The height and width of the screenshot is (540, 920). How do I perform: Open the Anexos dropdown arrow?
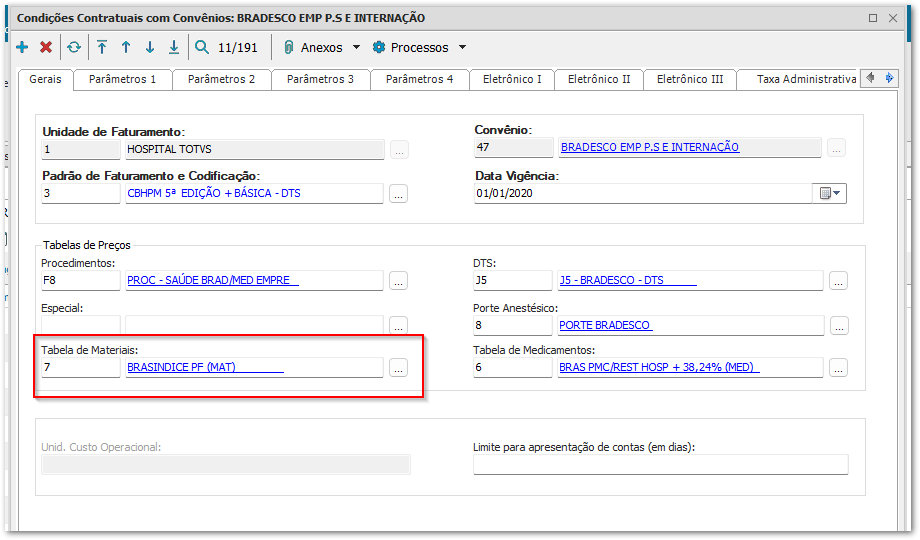coord(356,48)
